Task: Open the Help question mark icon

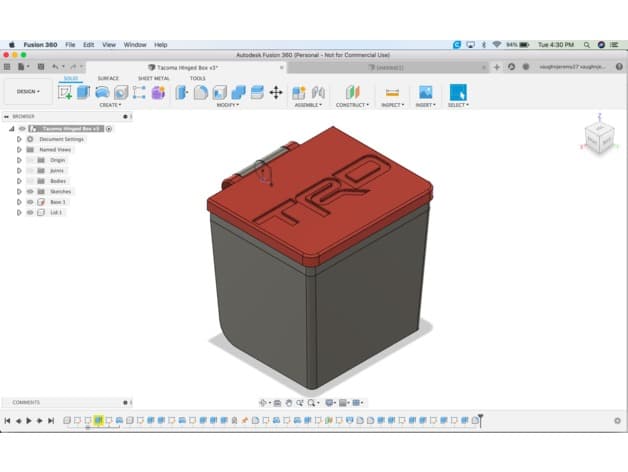Action: coord(619,67)
